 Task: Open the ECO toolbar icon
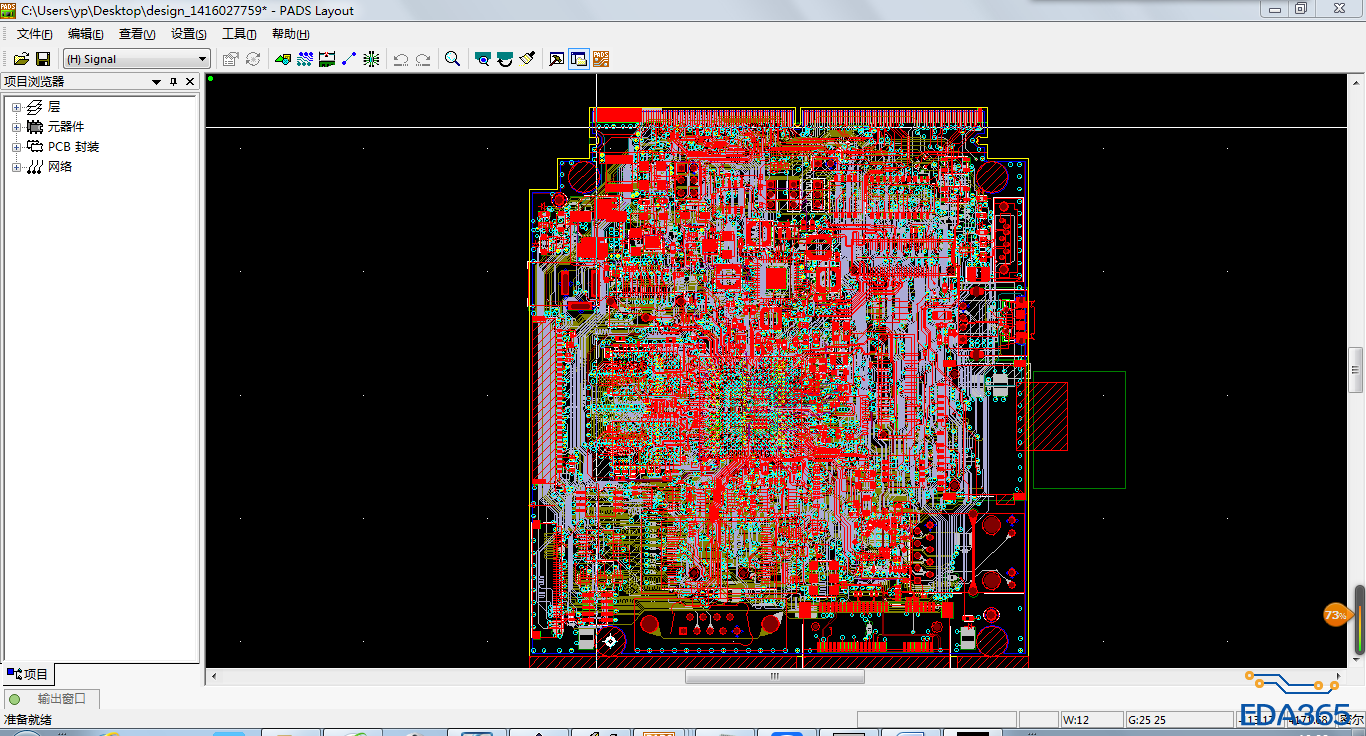click(349, 59)
